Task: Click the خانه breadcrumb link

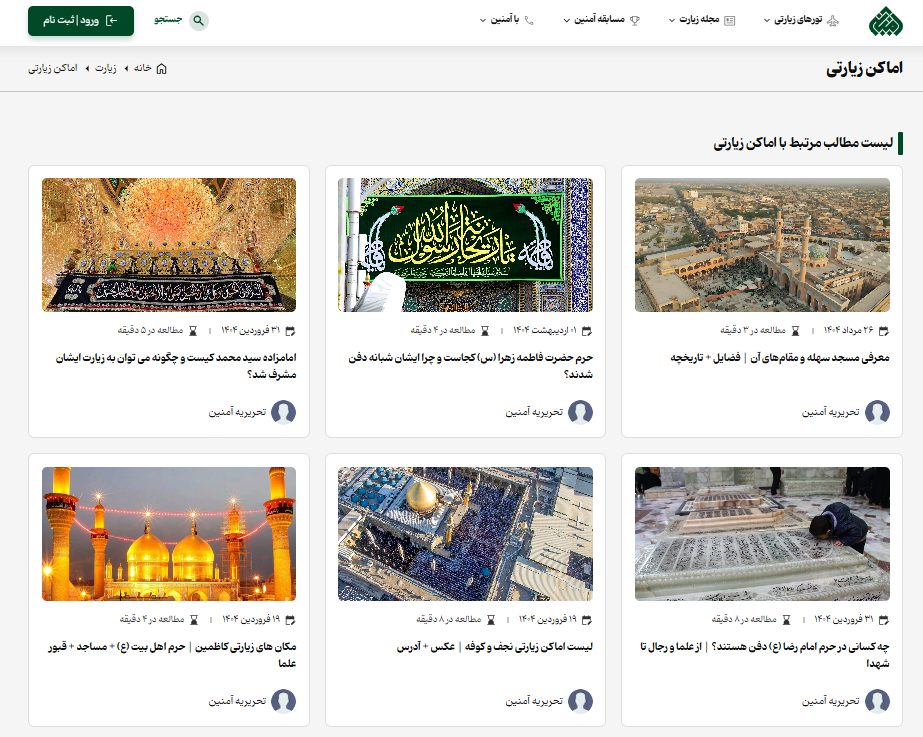Action: [x=139, y=68]
